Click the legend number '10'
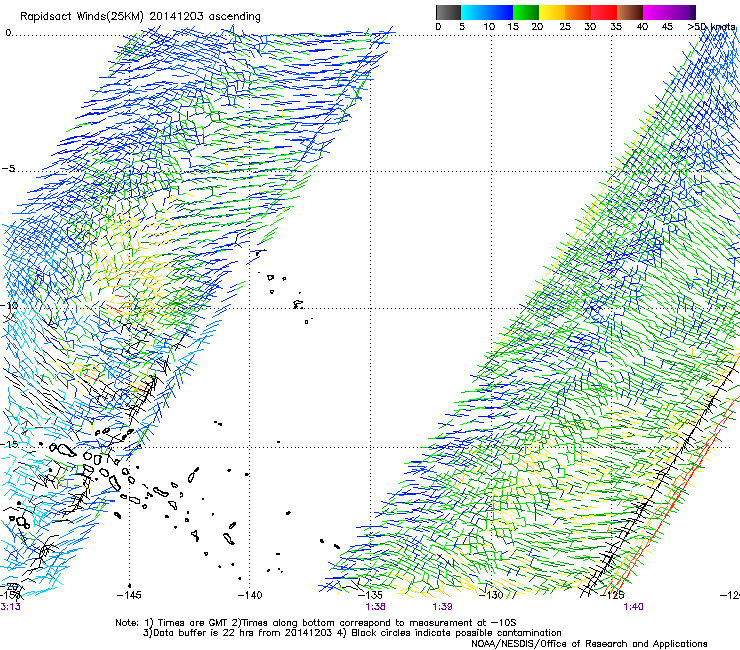Viewport: 740px width, 650px height. click(x=489, y=27)
